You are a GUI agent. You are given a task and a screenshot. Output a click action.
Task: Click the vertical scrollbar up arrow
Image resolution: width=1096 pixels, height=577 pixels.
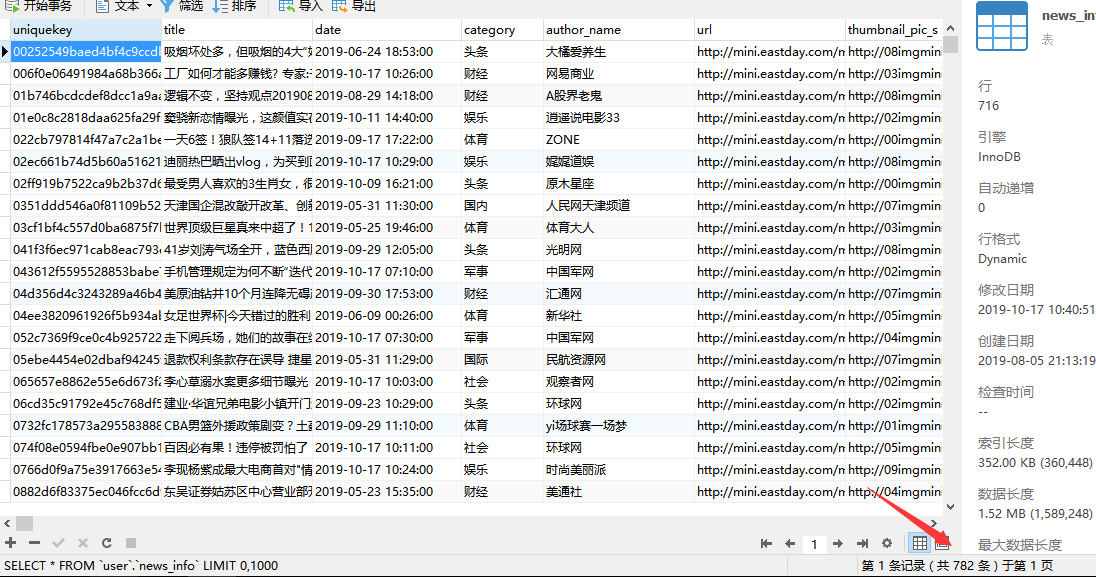coord(951,28)
